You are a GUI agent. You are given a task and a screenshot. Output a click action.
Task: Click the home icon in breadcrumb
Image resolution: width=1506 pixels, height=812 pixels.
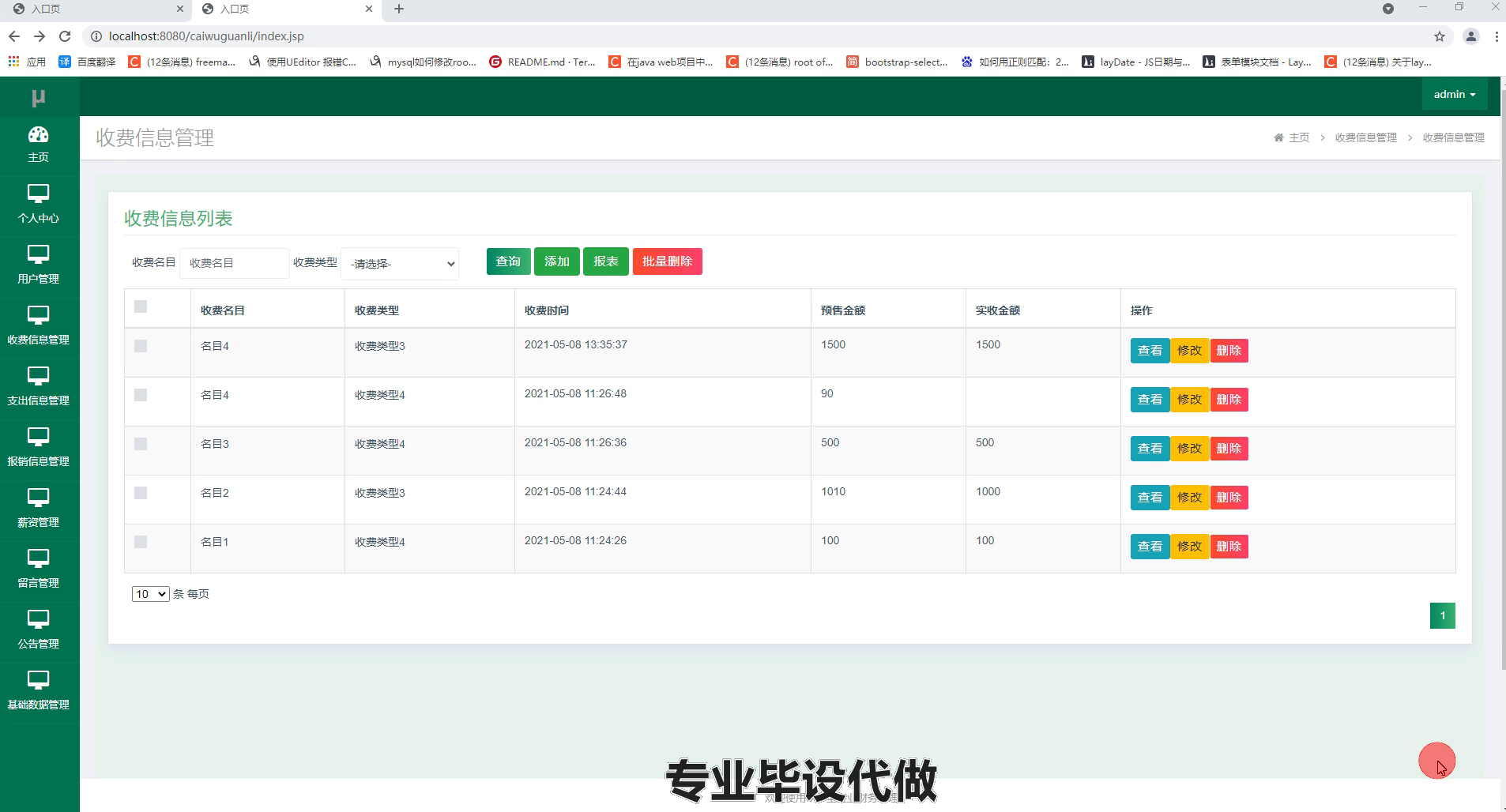click(x=1278, y=137)
